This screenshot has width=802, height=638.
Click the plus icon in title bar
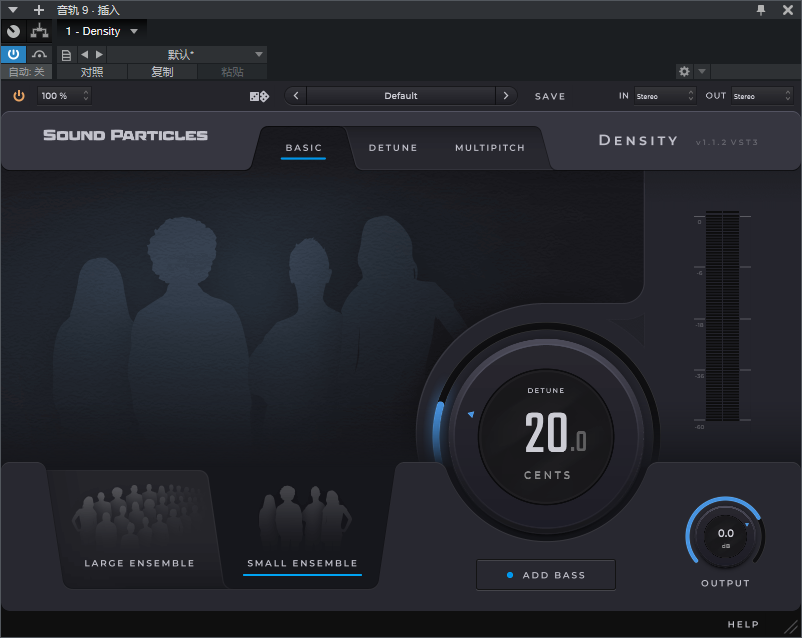[38, 10]
